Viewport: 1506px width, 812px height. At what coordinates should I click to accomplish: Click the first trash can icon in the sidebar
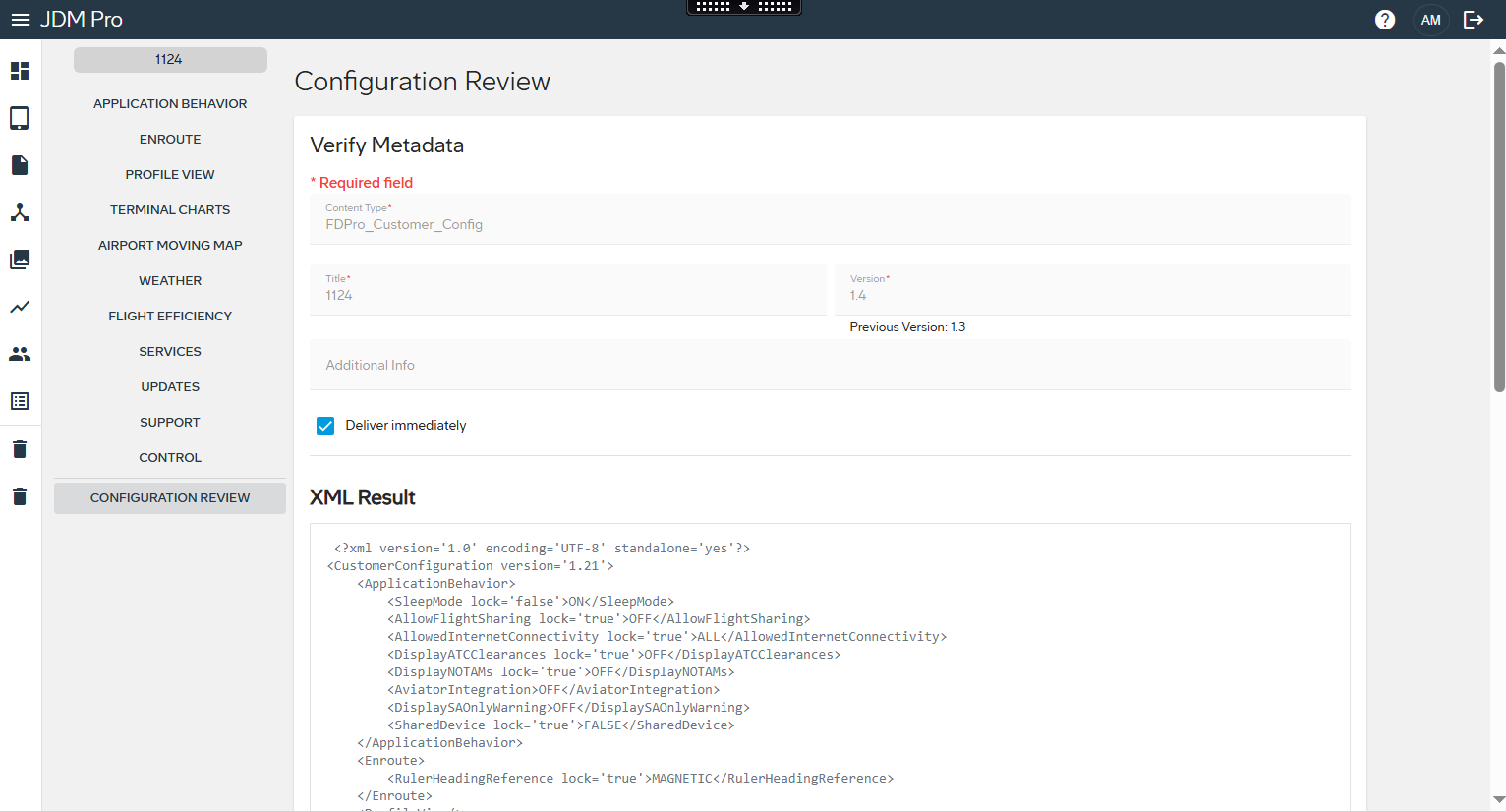pos(20,448)
